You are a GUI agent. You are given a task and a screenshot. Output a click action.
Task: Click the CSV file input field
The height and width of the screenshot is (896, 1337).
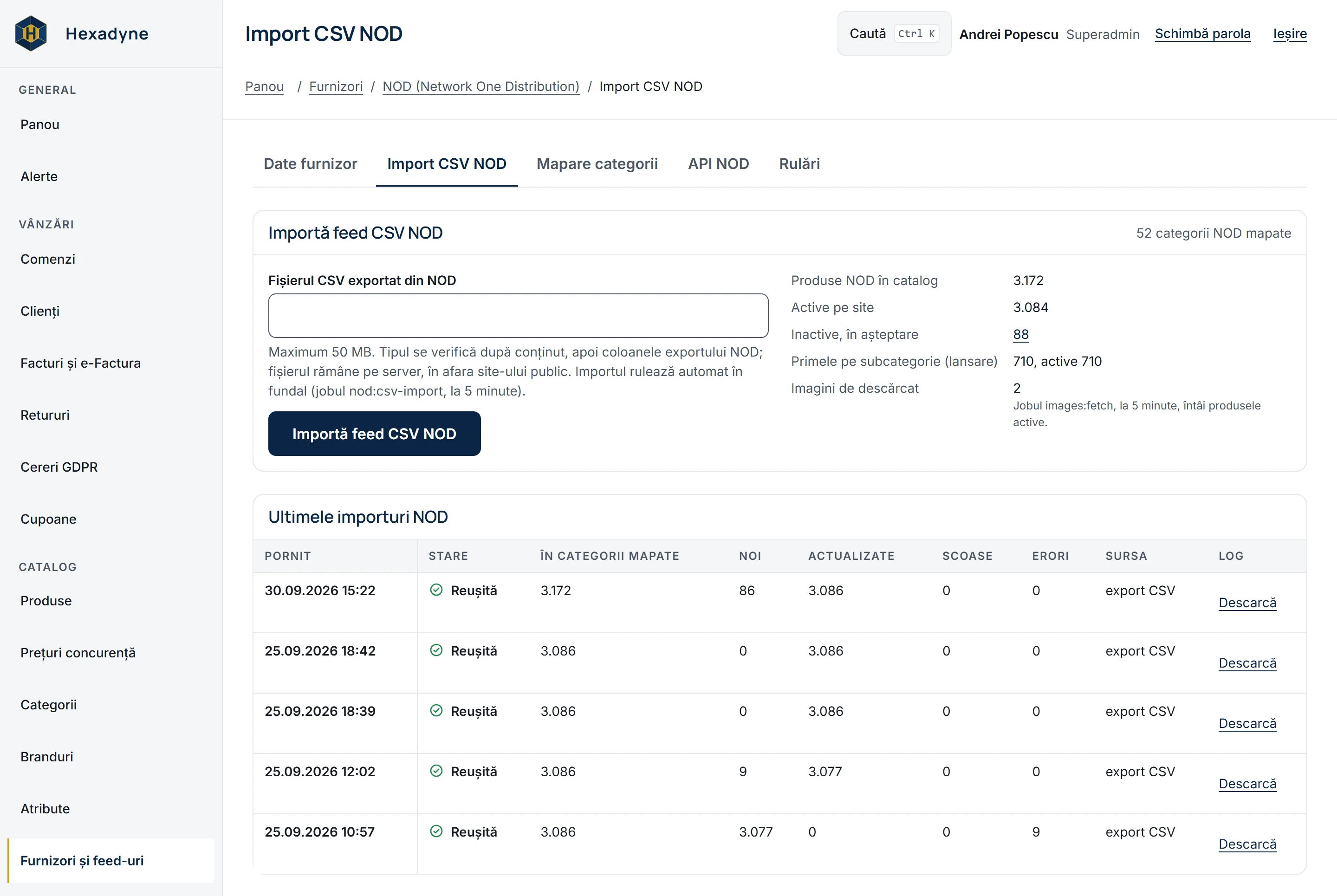click(x=518, y=315)
